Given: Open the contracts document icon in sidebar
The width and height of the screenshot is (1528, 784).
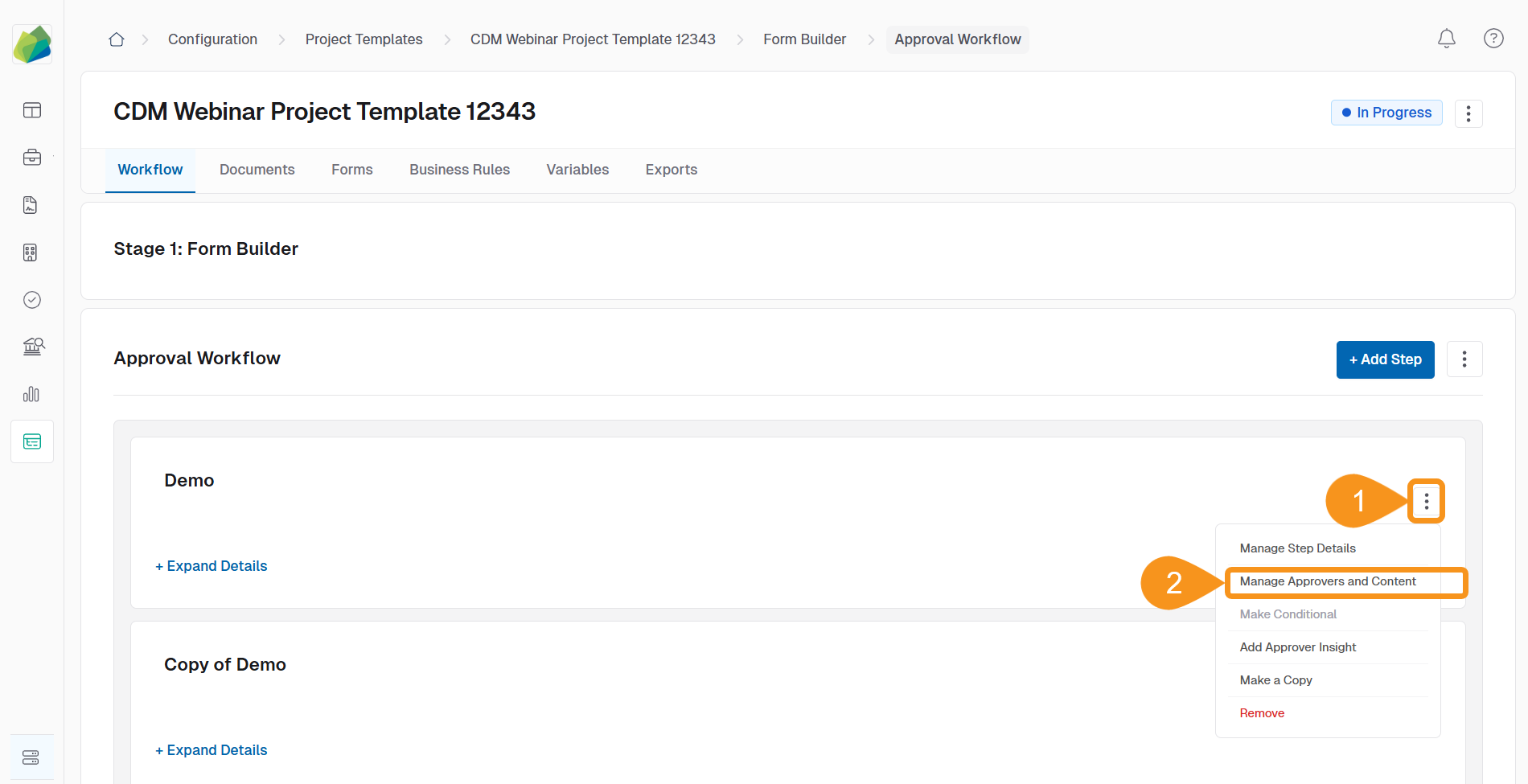Looking at the screenshot, I should pos(30,205).
